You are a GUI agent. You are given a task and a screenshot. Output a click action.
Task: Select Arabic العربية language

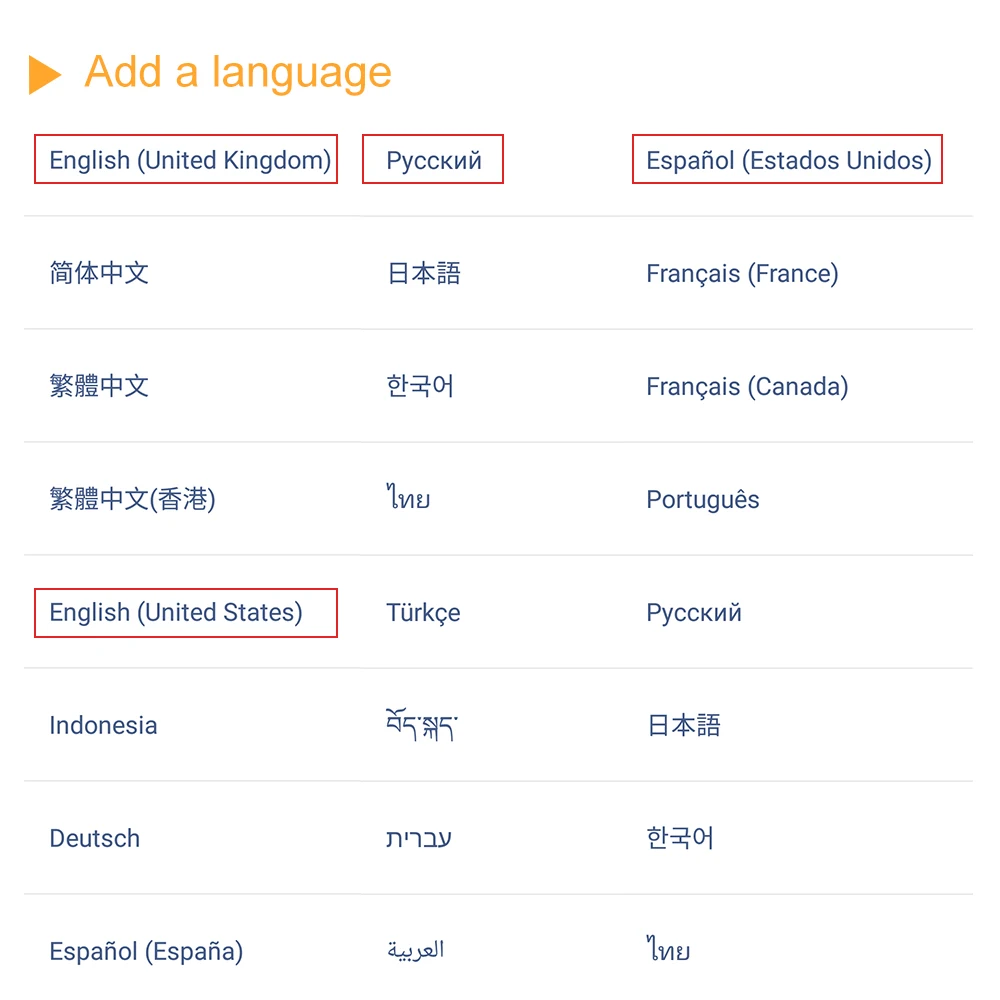click(415, 950)
